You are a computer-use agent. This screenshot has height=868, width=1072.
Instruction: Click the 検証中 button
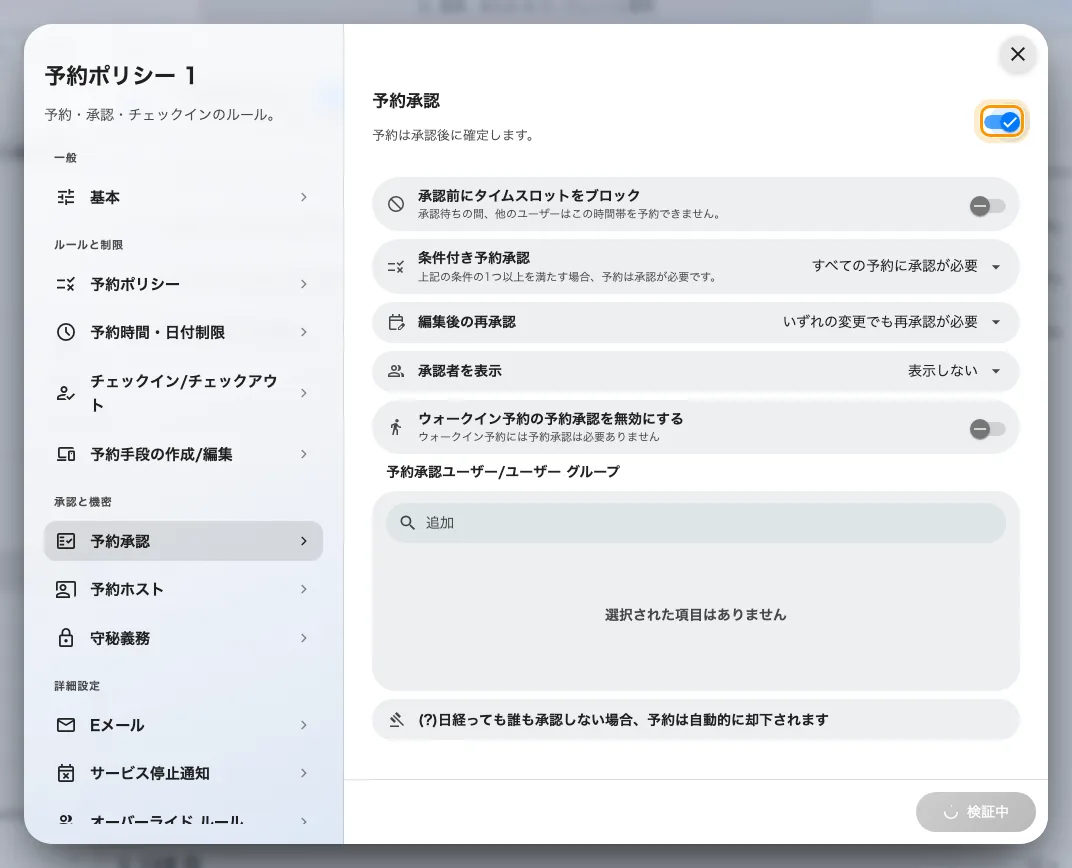976,812
